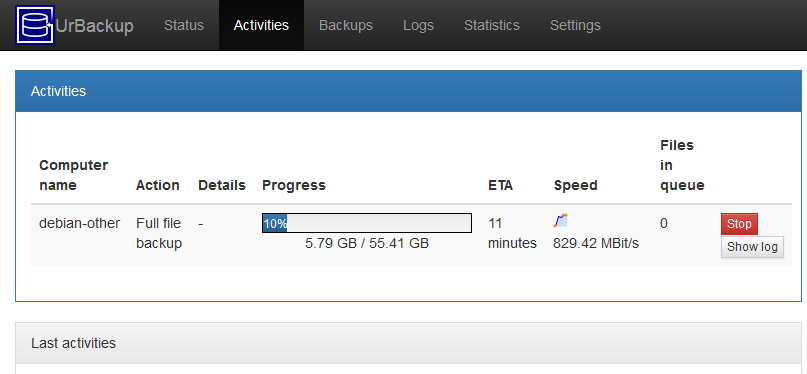Click the 829.42 MBit/s speed value
Image resolution: width=807 pixels, height=374 pixels.
click(x=596, y=243)
